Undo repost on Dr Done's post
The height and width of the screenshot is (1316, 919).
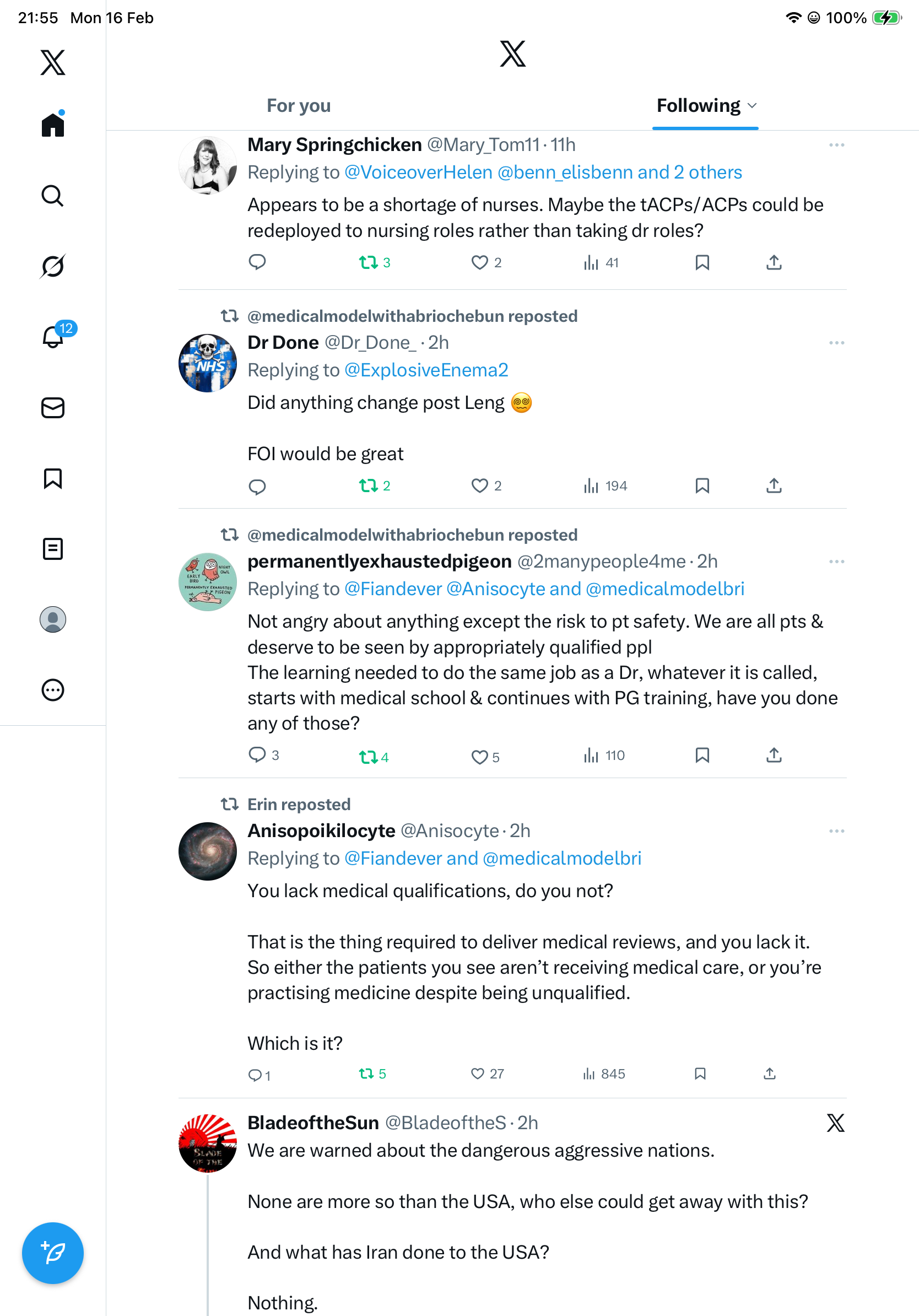(x=368, y=486)
